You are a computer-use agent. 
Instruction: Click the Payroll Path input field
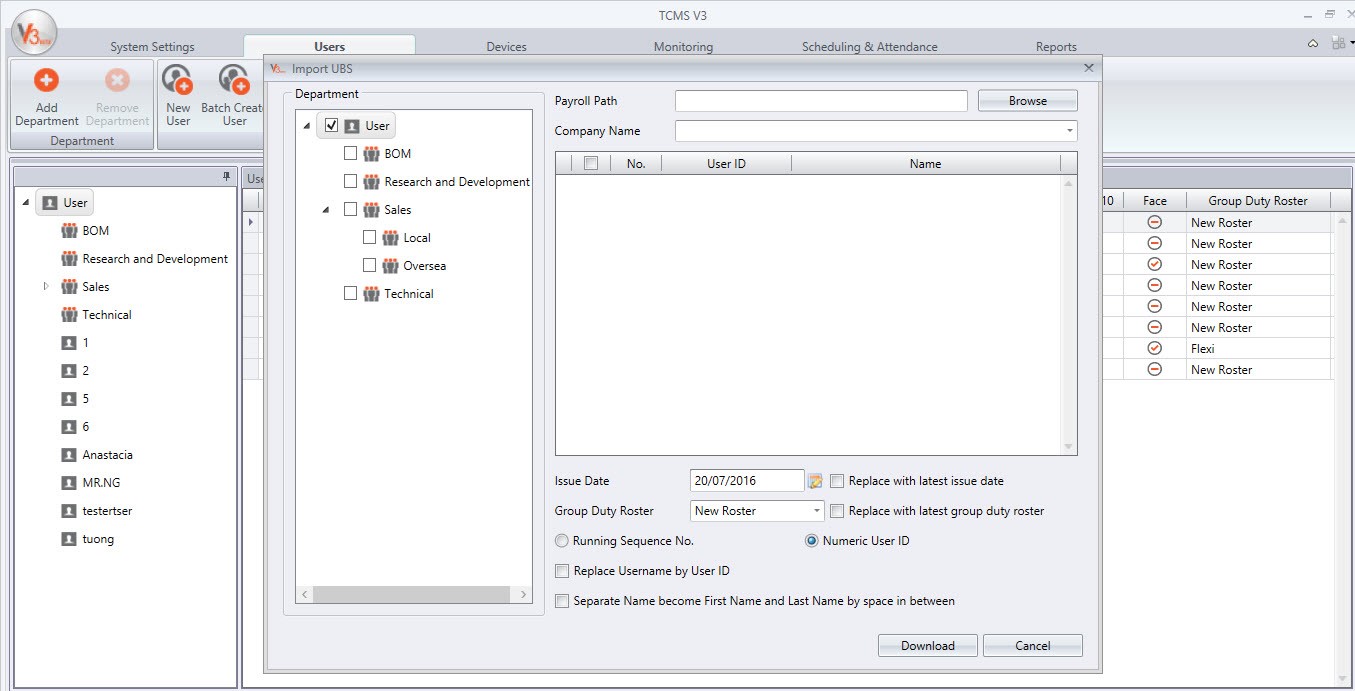click(821, 101)
